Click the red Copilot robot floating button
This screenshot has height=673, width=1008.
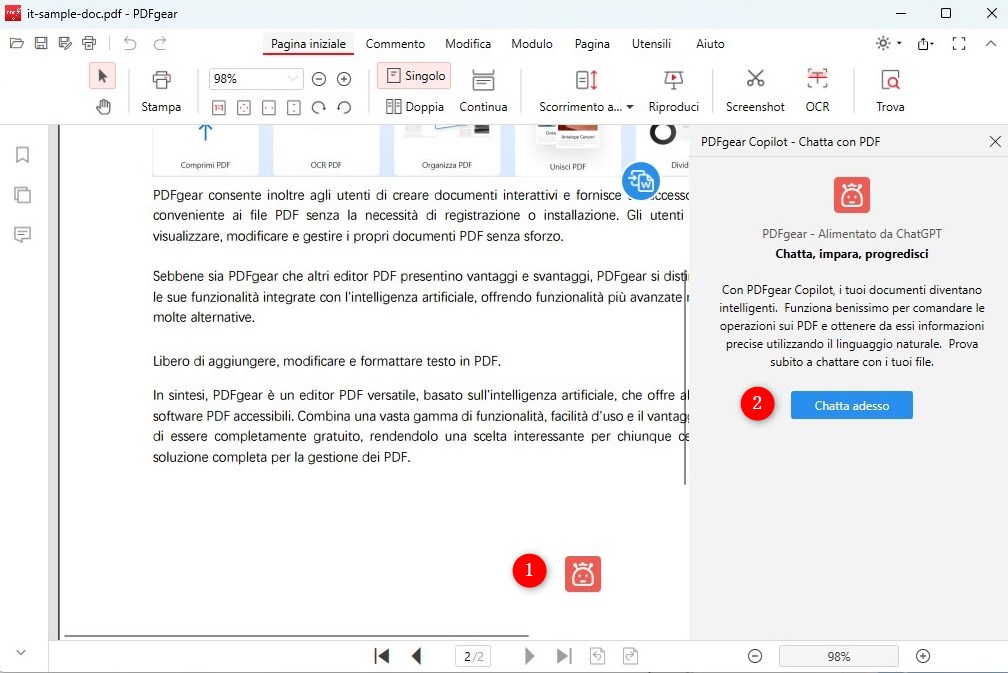[x=582, y=573]
